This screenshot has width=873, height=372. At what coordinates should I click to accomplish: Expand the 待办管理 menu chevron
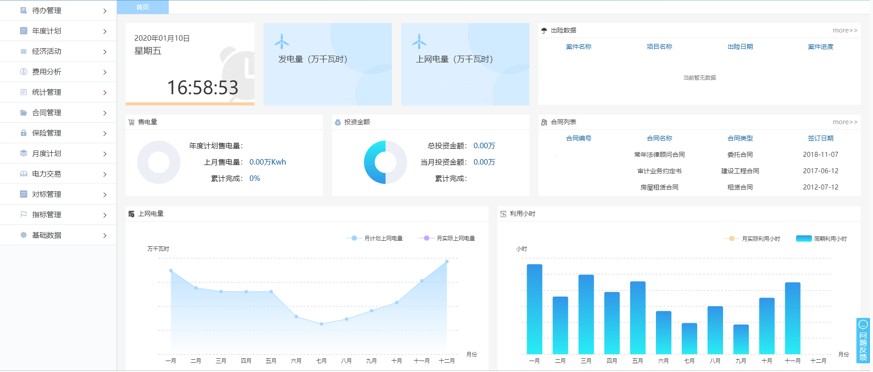tap(105, 11)
